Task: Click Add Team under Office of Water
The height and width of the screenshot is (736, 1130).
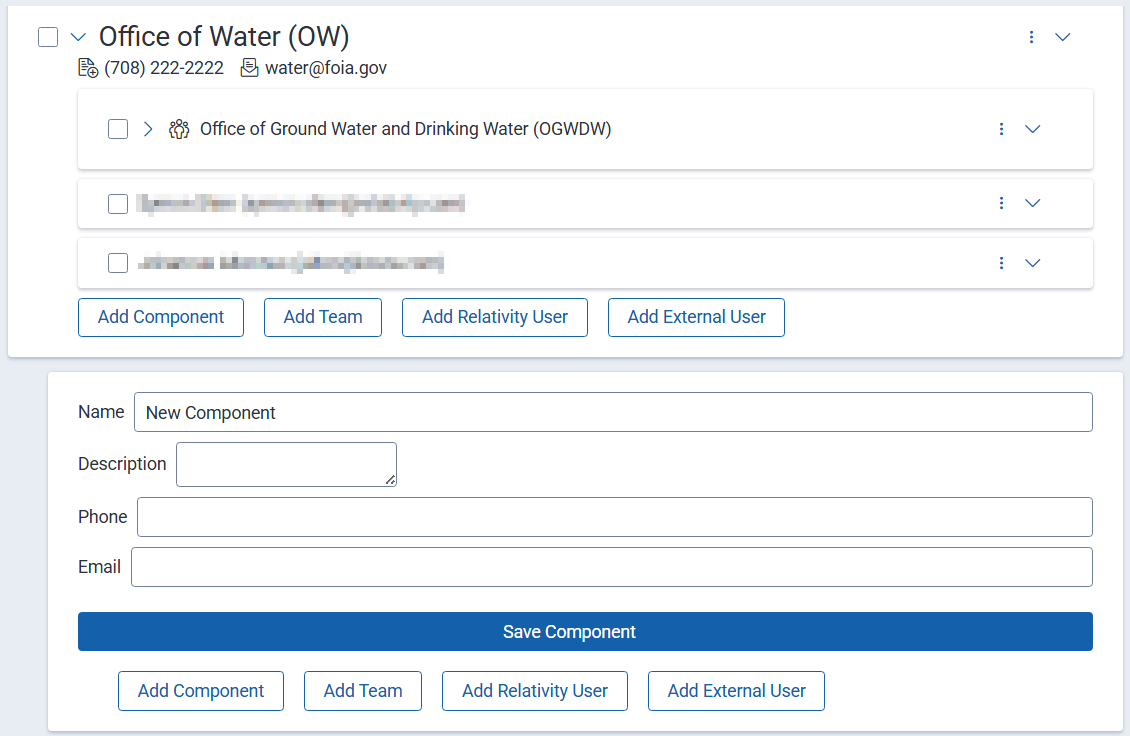Action: click(x=322, y=317)
